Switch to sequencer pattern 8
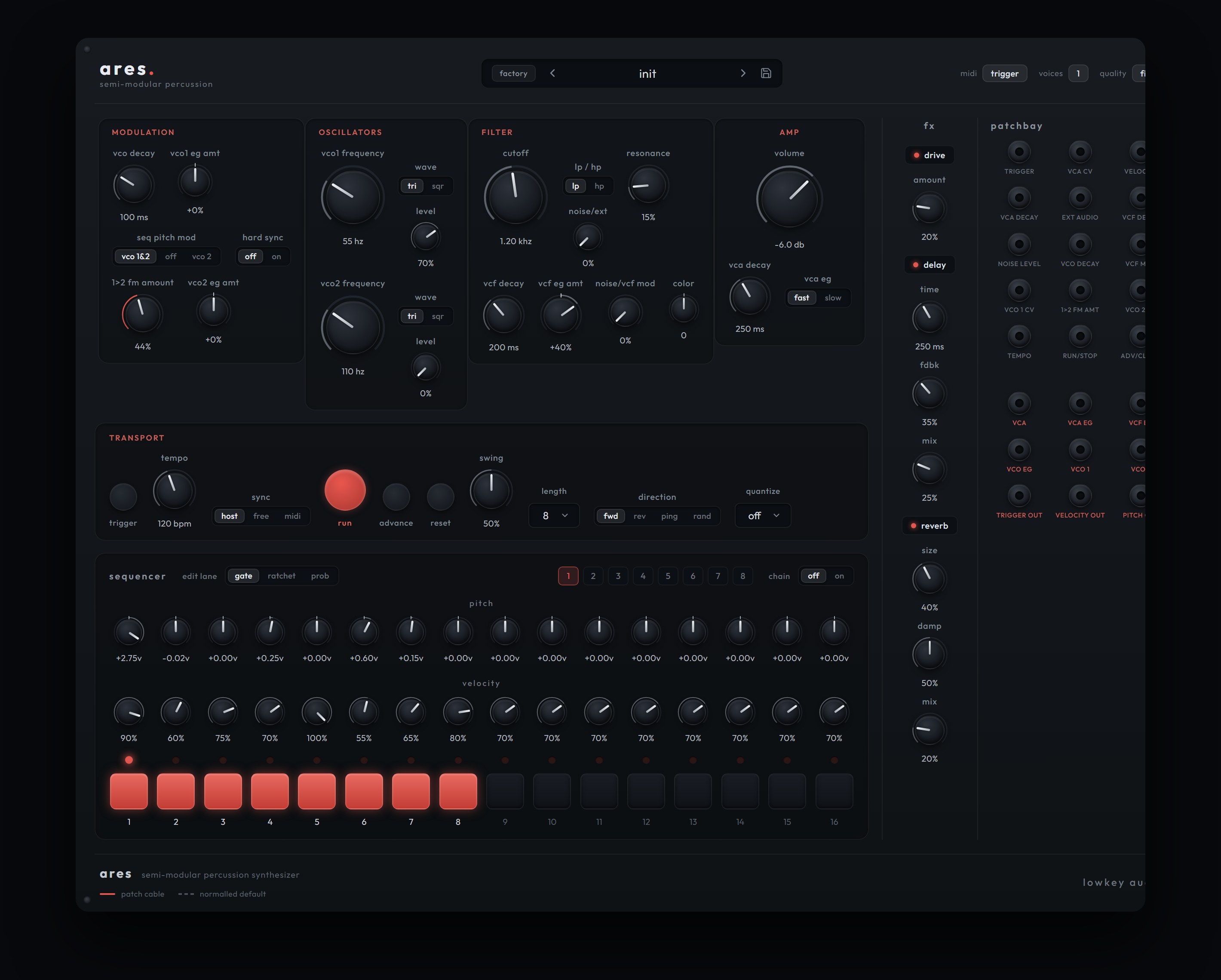 [x=742, y=576]
